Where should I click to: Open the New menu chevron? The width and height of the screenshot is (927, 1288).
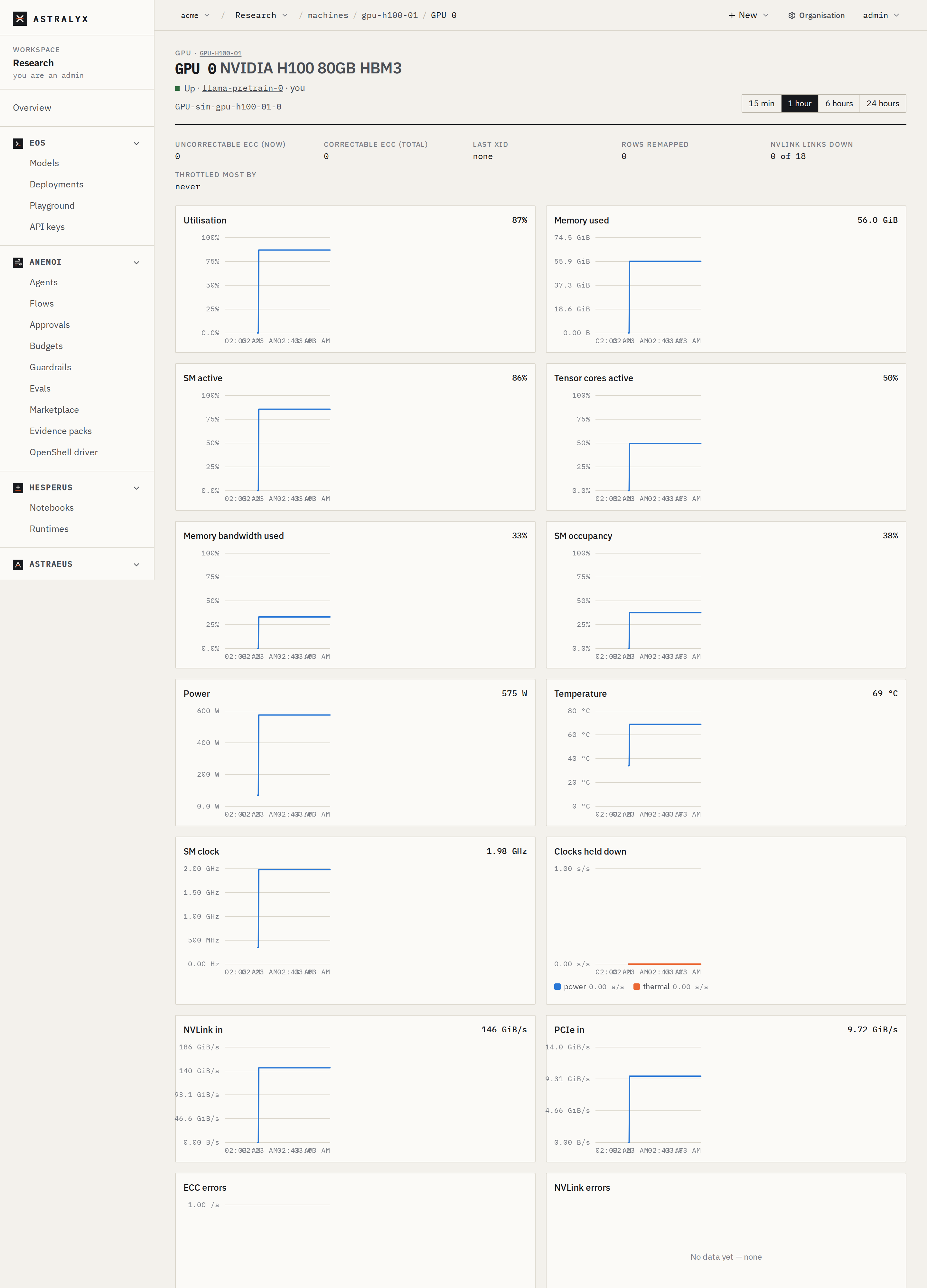click(x=766, y=15)
